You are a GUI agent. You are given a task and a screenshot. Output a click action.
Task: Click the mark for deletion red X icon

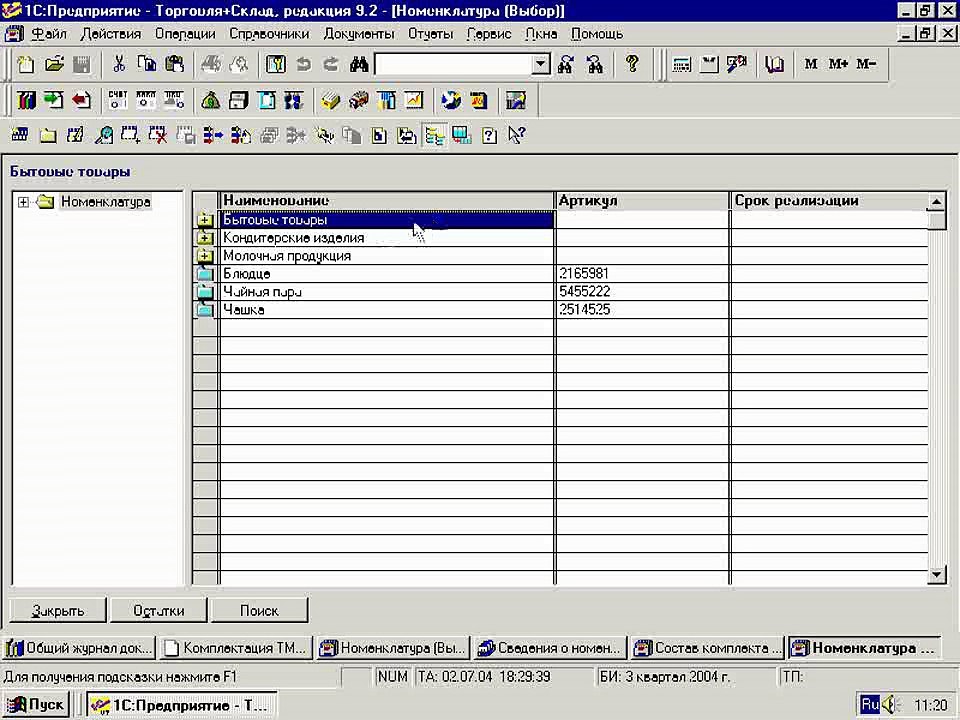click(x=157, y=135)
